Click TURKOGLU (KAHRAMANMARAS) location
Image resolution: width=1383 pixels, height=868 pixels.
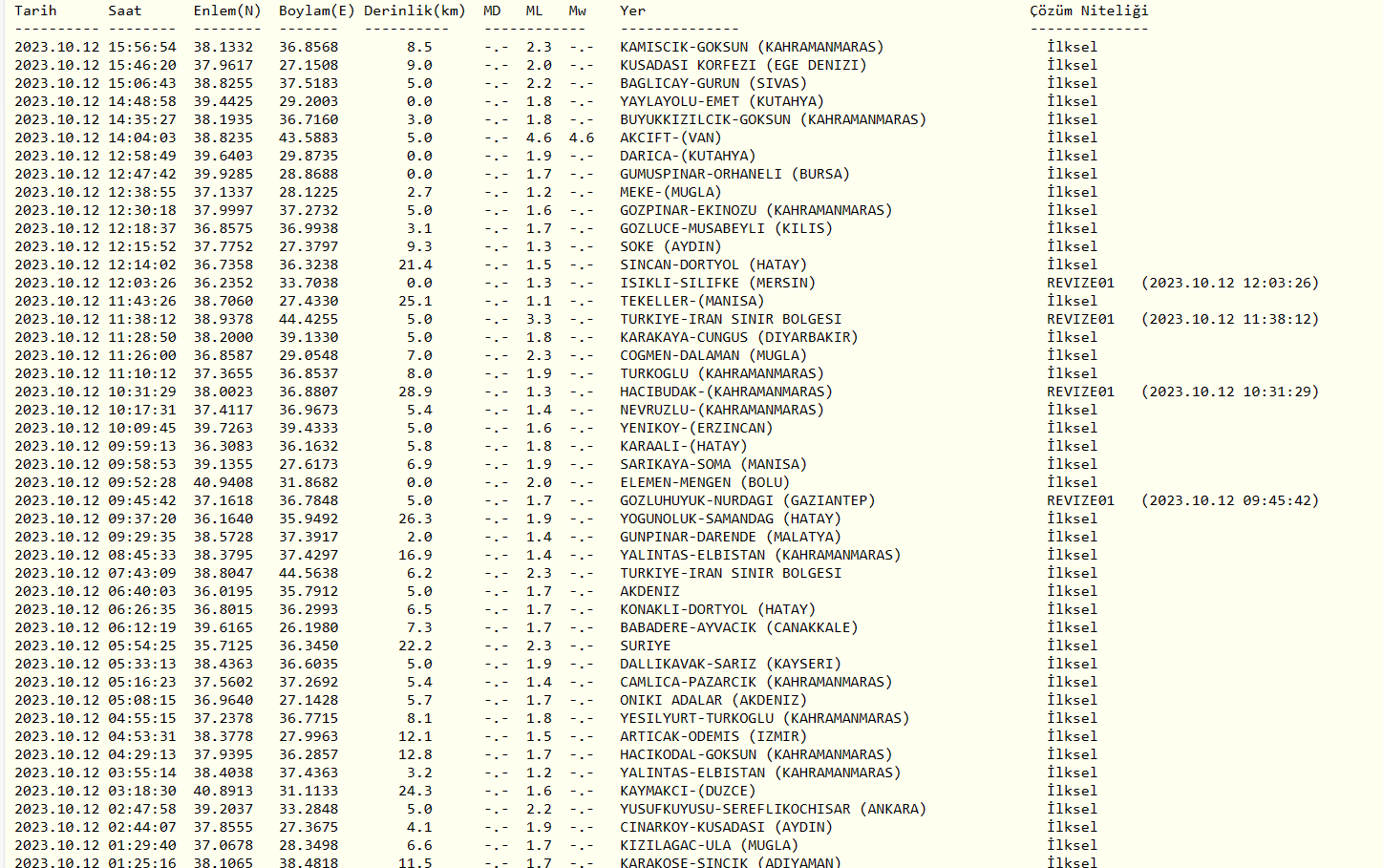coord(722,373)
